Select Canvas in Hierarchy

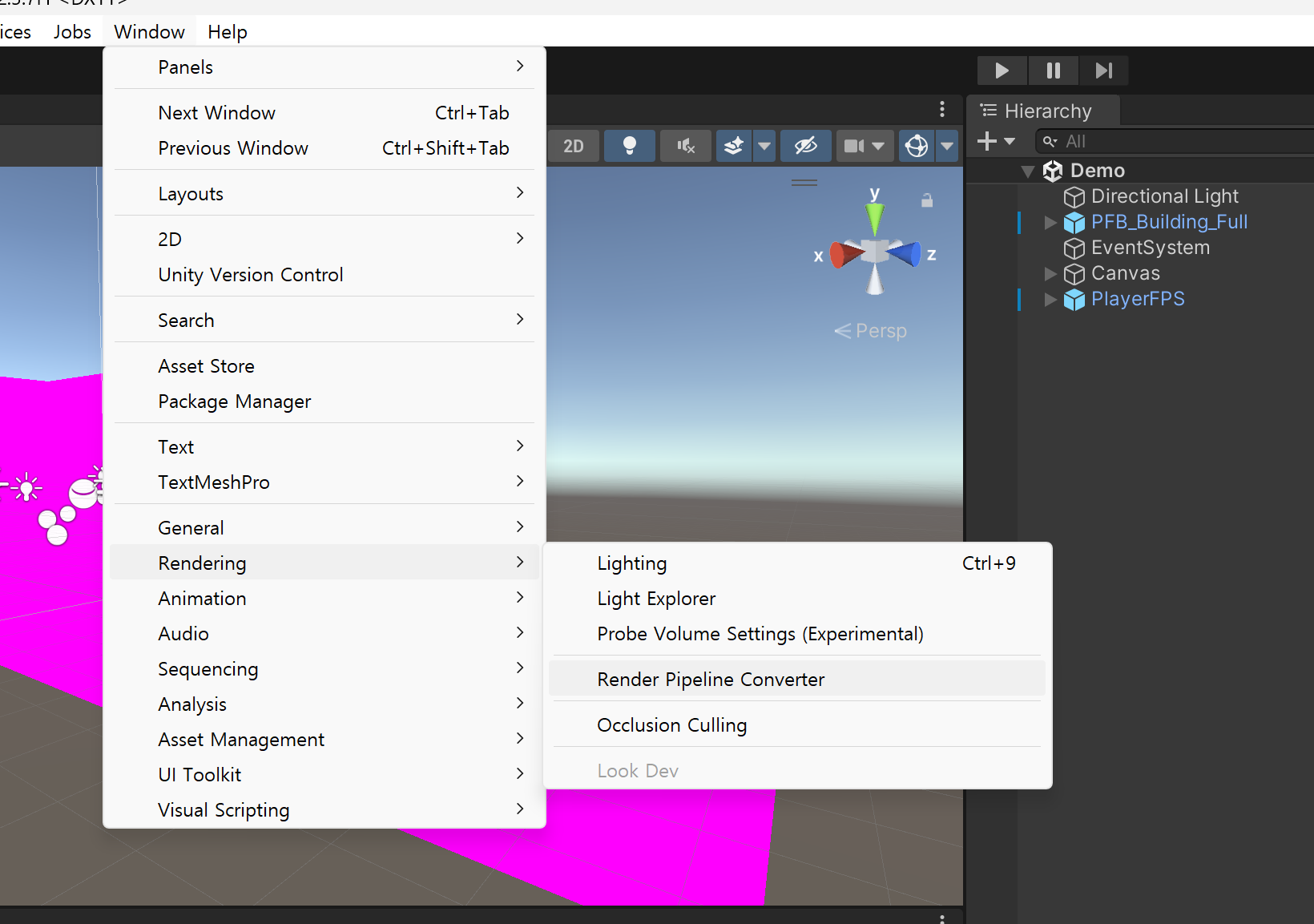(x=1125, y=273)
